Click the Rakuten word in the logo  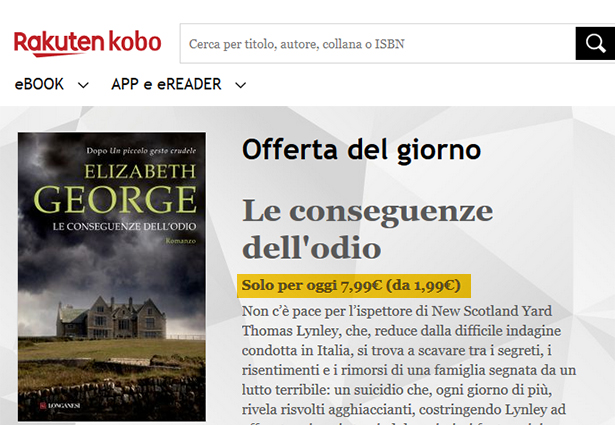coord(58,43)
